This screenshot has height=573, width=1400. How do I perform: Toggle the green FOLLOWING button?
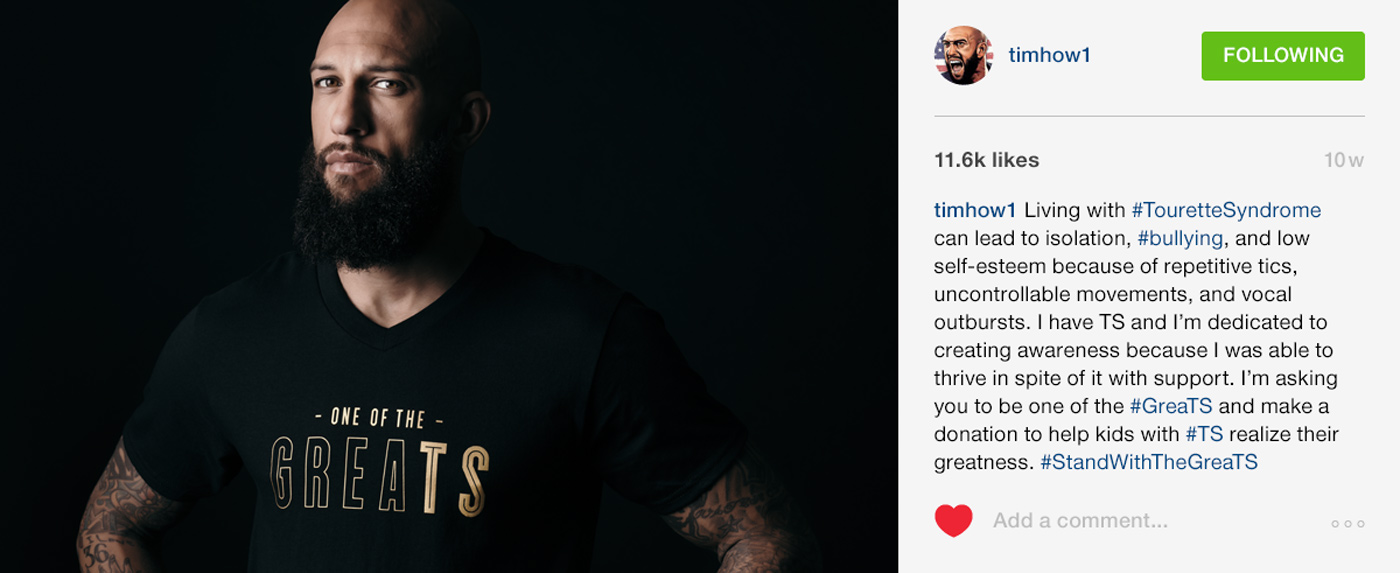(1283, 56)
